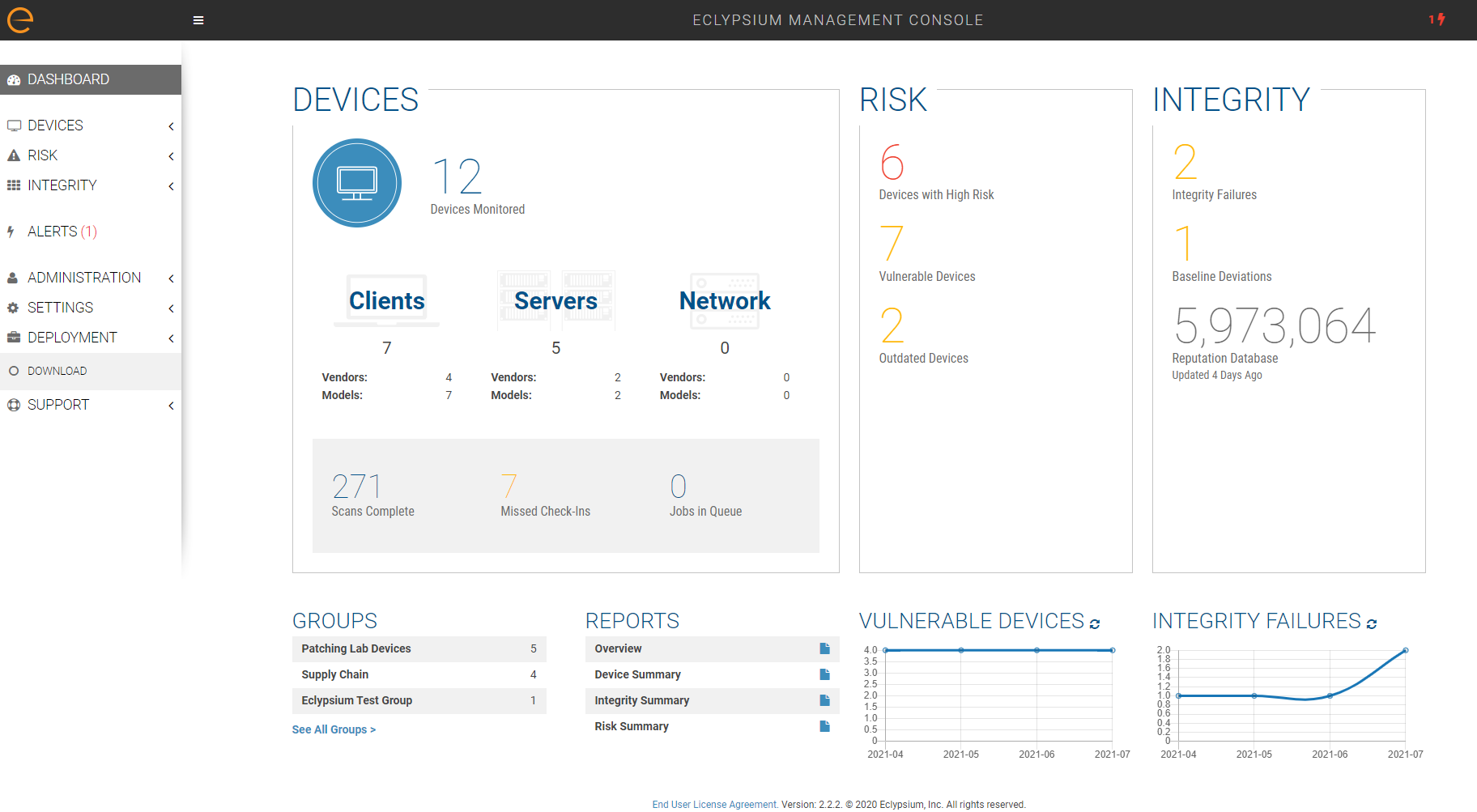Follow the See All Groups link

coord(334,729)
